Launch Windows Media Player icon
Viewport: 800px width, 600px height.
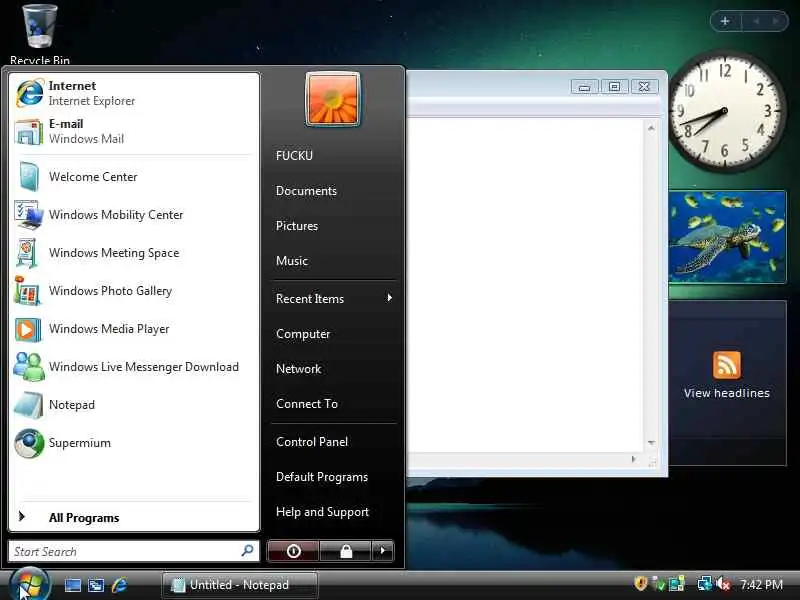click(28, 329)
